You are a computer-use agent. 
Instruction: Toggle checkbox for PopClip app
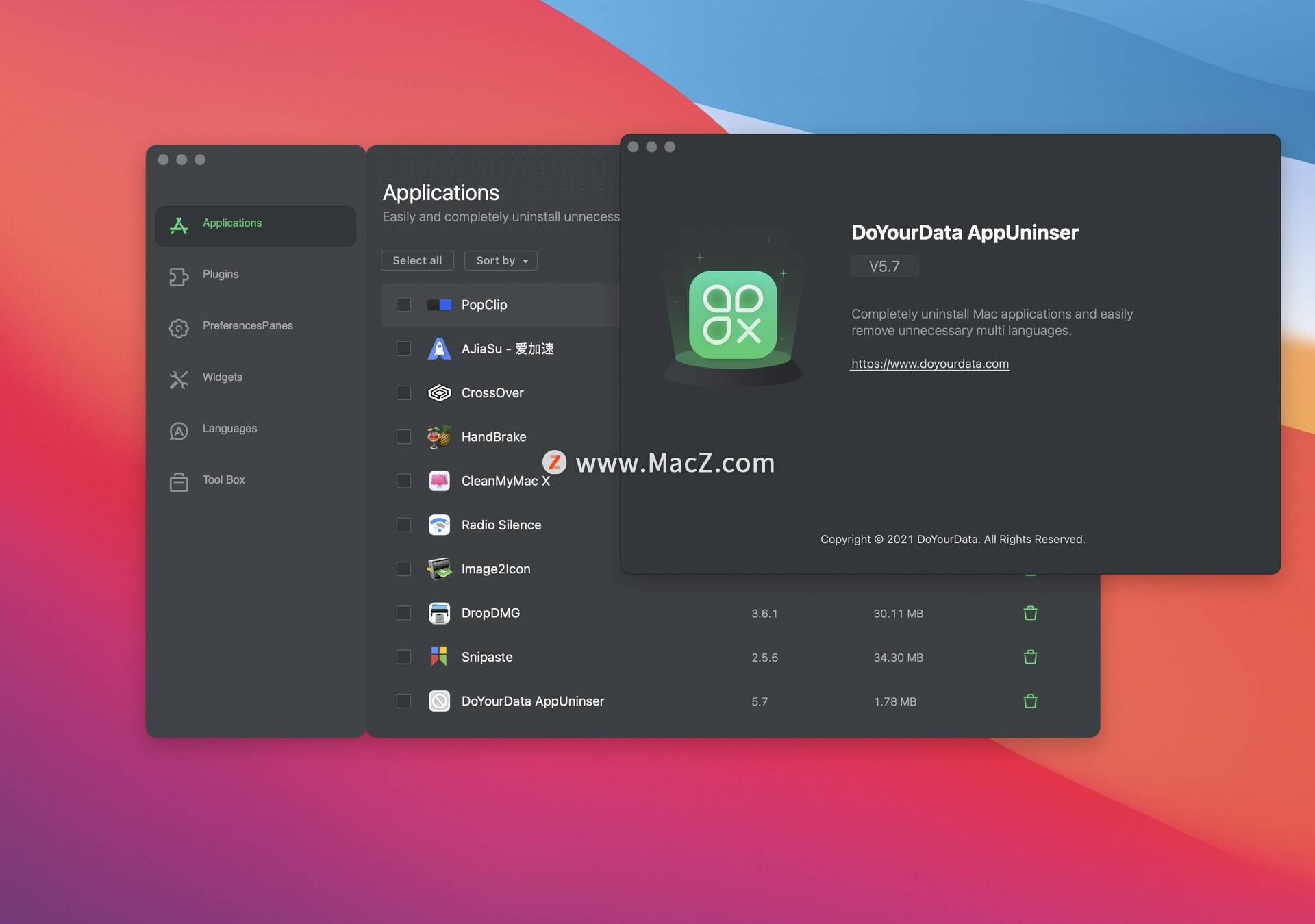tap(404, 304)
